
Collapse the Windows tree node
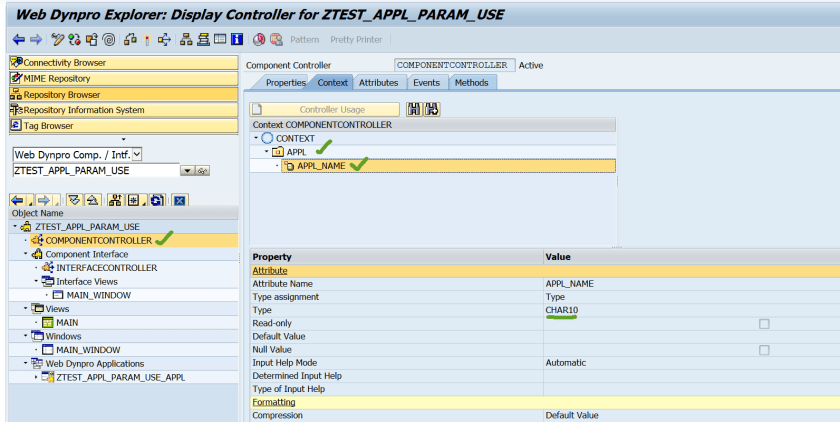[x=26, y=336]
